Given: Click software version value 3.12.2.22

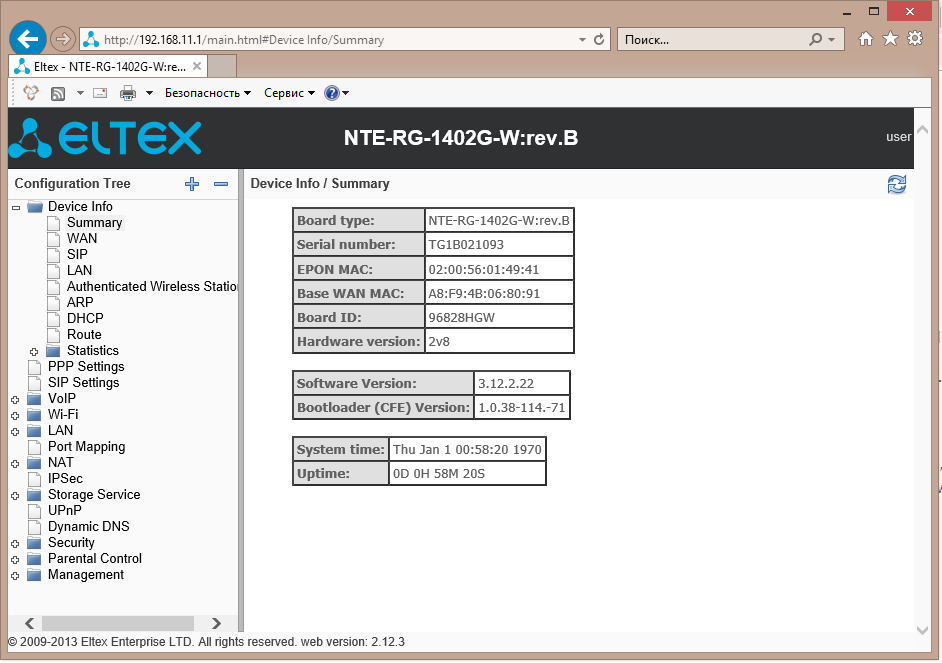Looking at the screenshot, I should (506, 384).
